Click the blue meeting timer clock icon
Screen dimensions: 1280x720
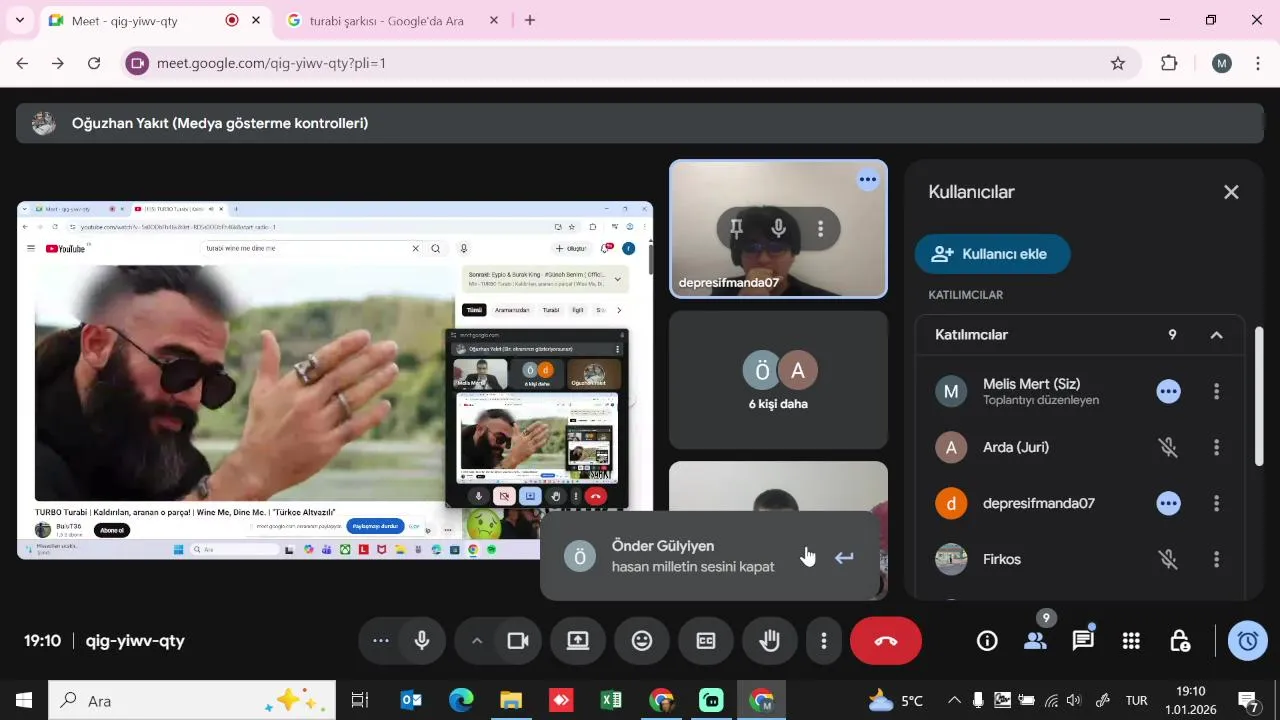(x=1248, y=641)
